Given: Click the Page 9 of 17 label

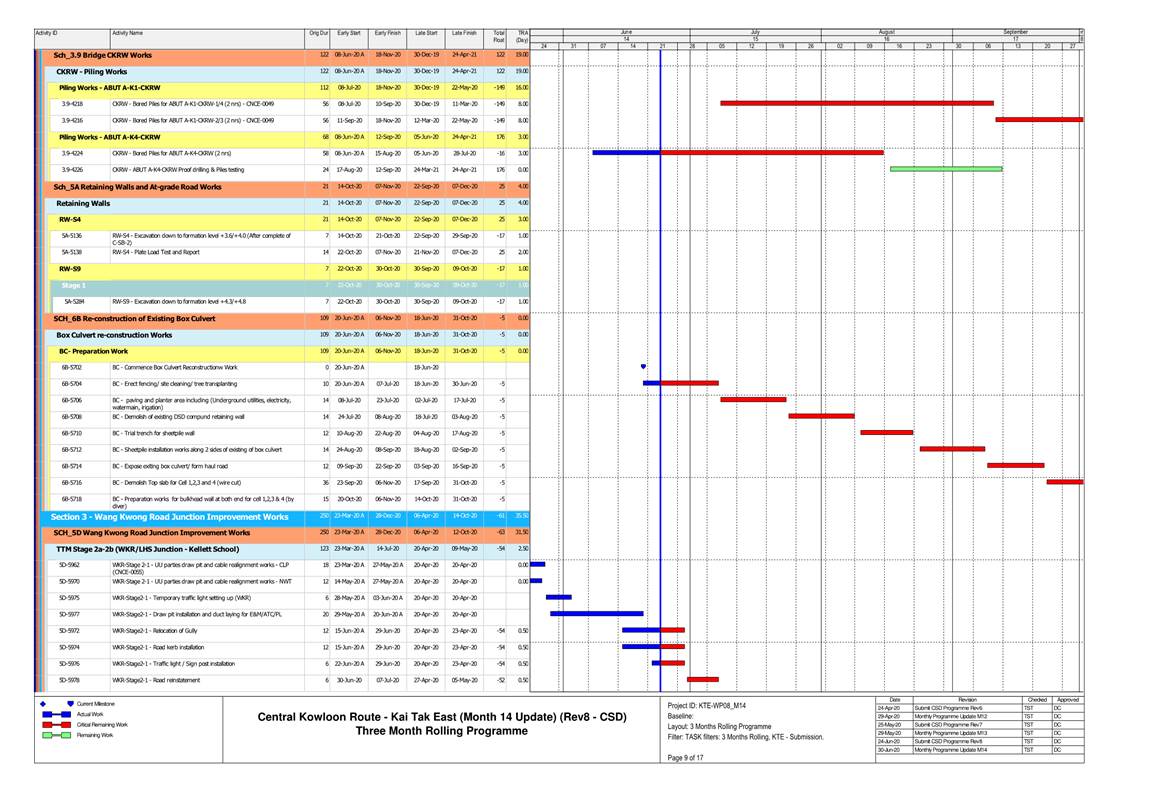Looking at the screenshot, I should pos(686,757).
